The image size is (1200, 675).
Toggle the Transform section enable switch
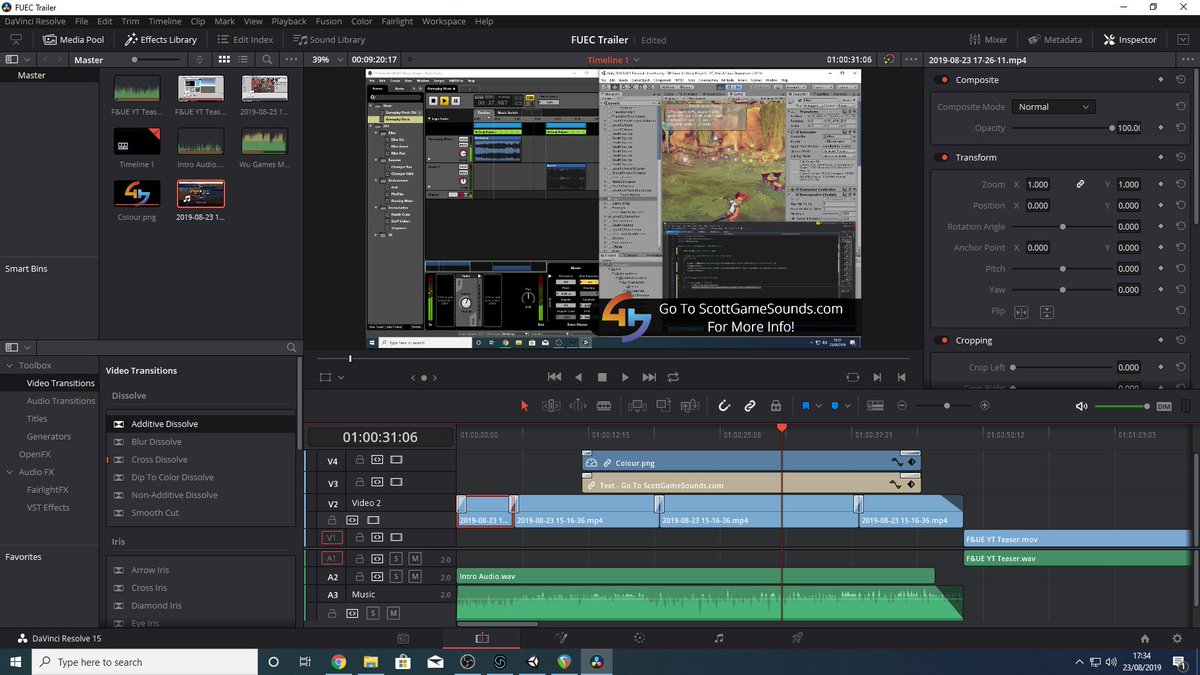click(x=942, y=157)
